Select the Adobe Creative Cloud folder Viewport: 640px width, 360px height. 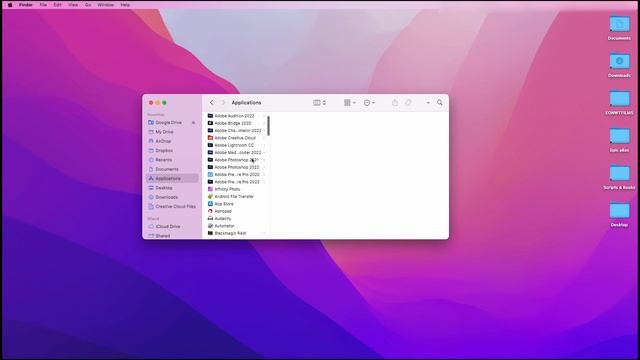(236, 138)
